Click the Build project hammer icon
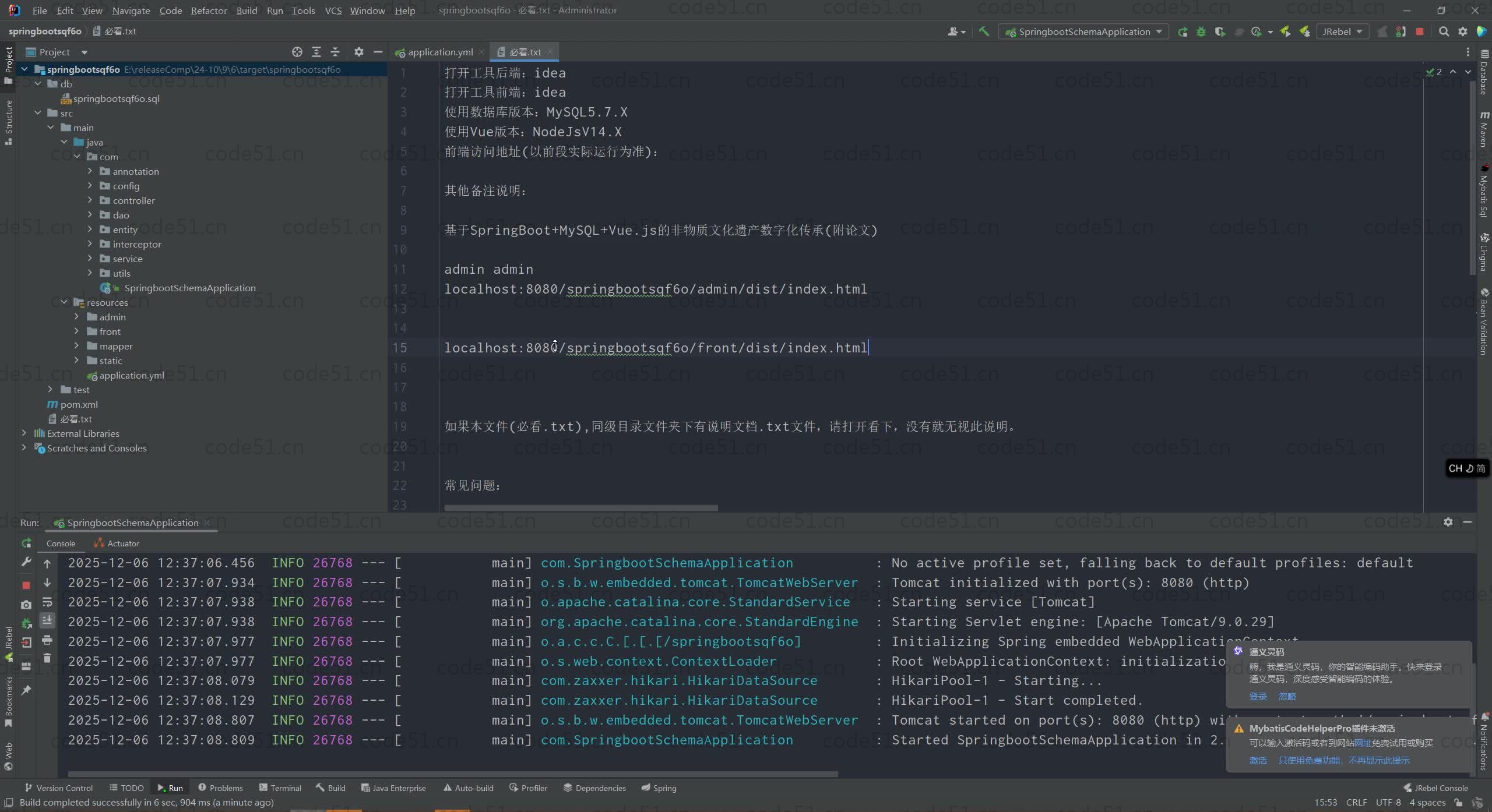The image size is (1492, 812). (x=984, y=31)
